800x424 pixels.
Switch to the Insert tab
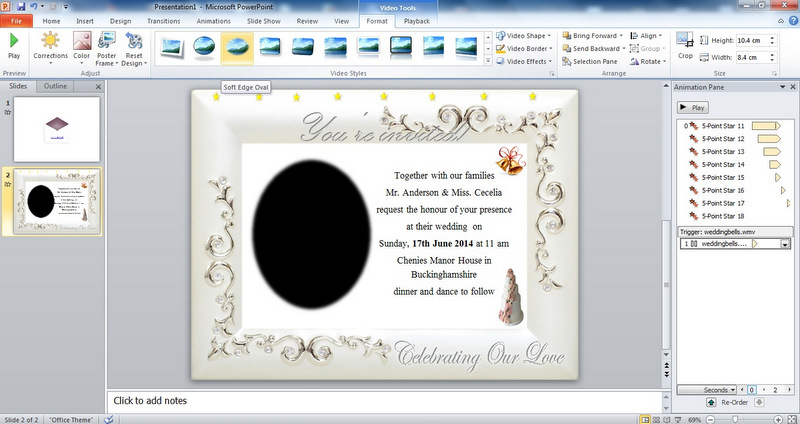[x=85, y=21]
